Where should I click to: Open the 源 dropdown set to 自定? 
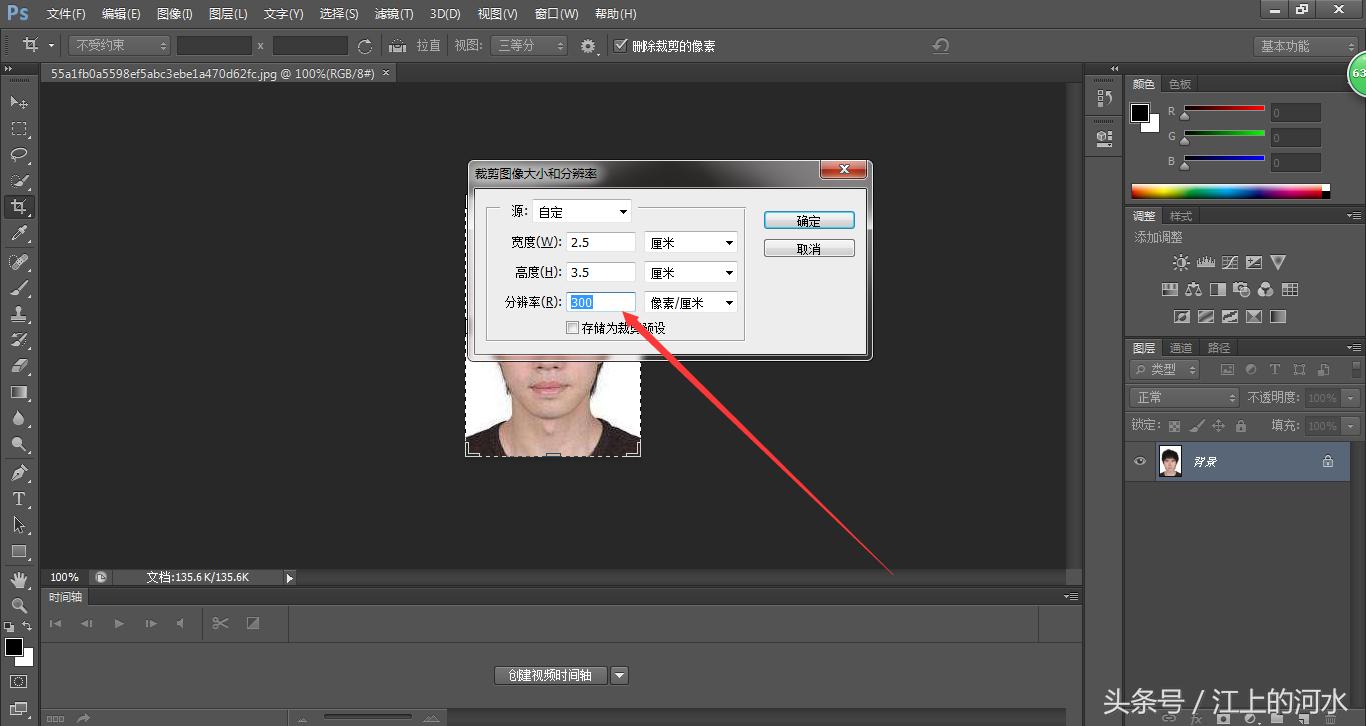(582, 212)
